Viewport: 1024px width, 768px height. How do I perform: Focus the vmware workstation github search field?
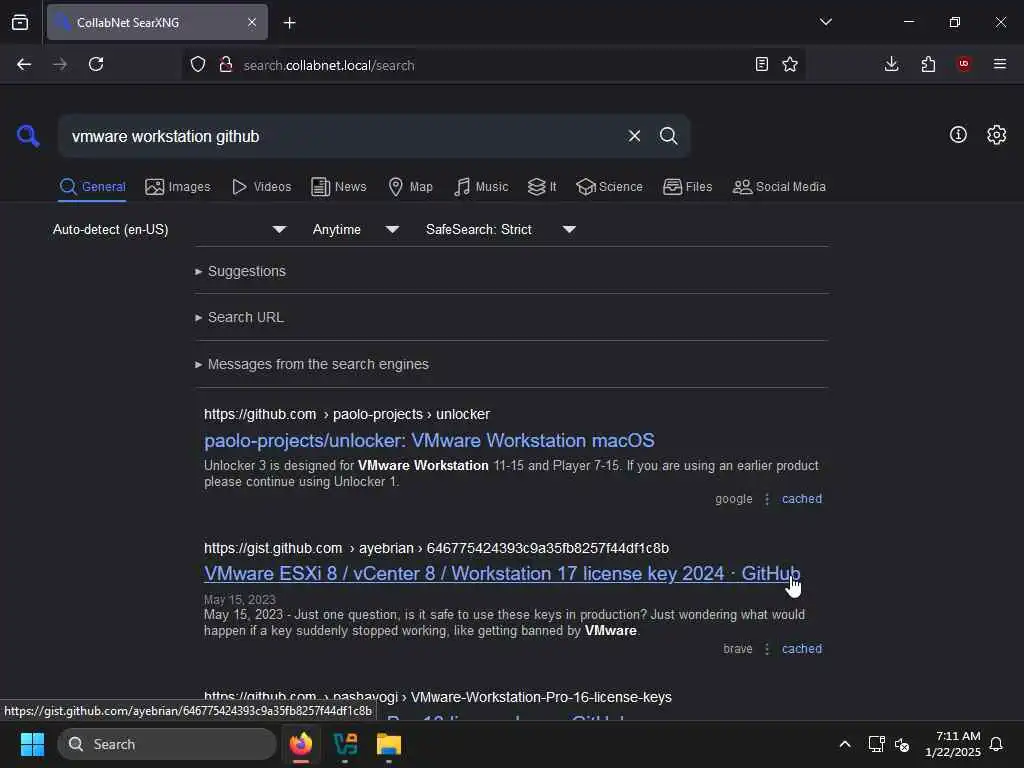coord(343,136)
